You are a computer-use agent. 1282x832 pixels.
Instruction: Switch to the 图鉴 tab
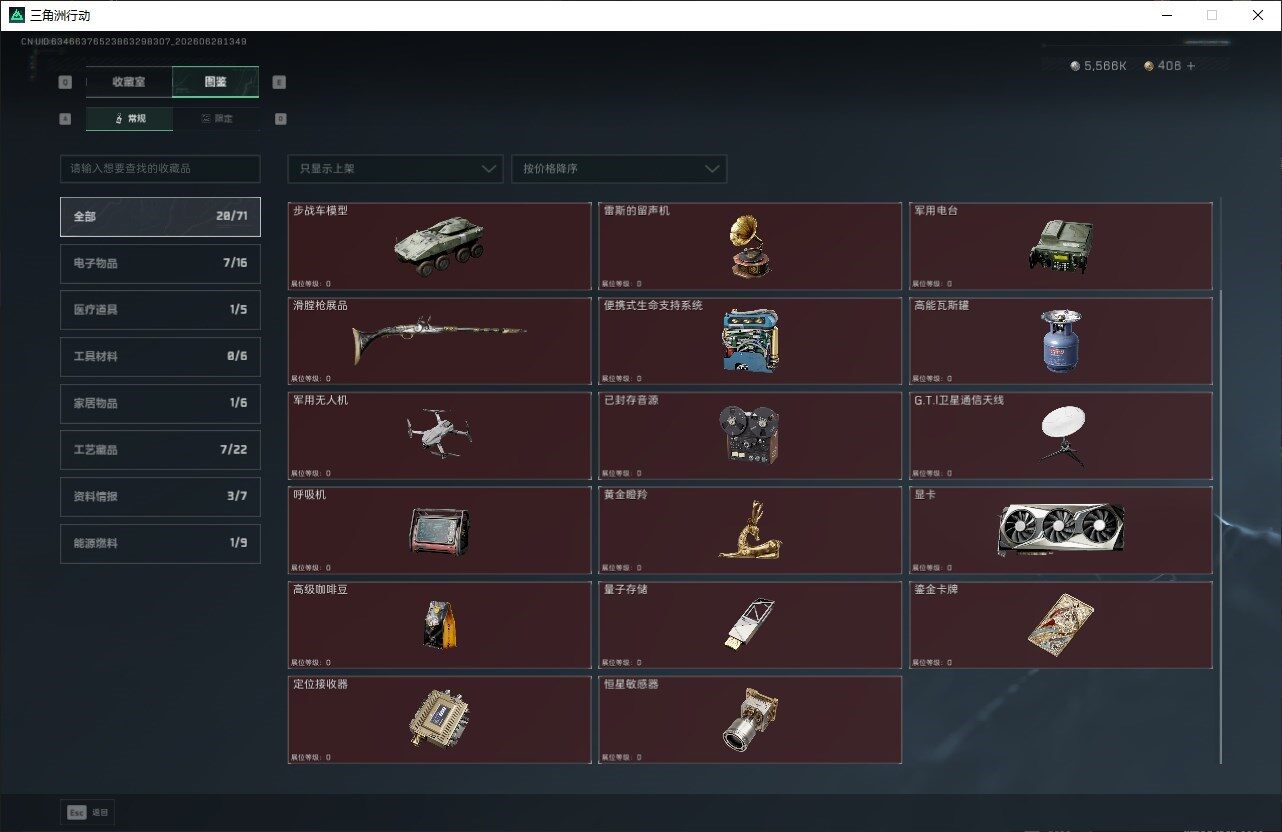pyautogui.click(x=216, y=82)
